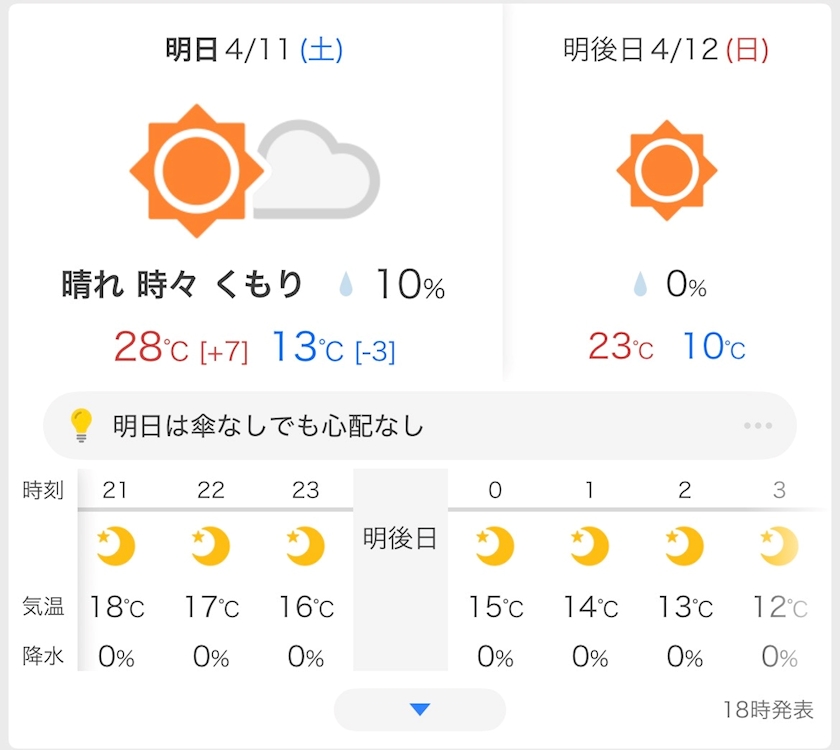The height and width of the screenshot is (750, 840).
Task: Select the 明日 4/11 (土) forecast tab
Action: pyautogui.click(x=254, y=50)
